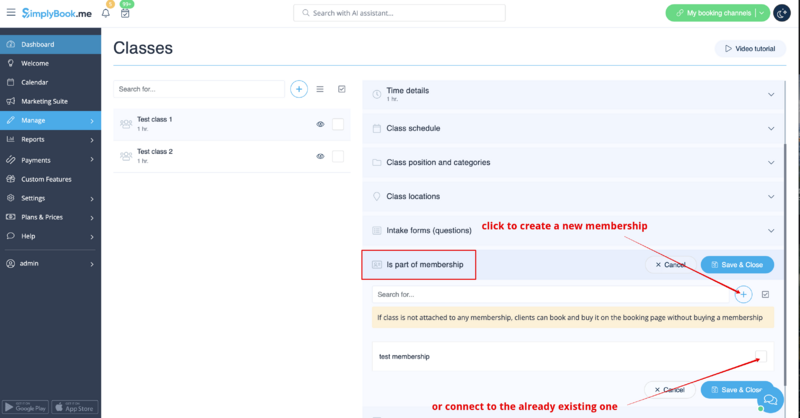
Task: Click the Google Play badge
Action: point(25,407)
